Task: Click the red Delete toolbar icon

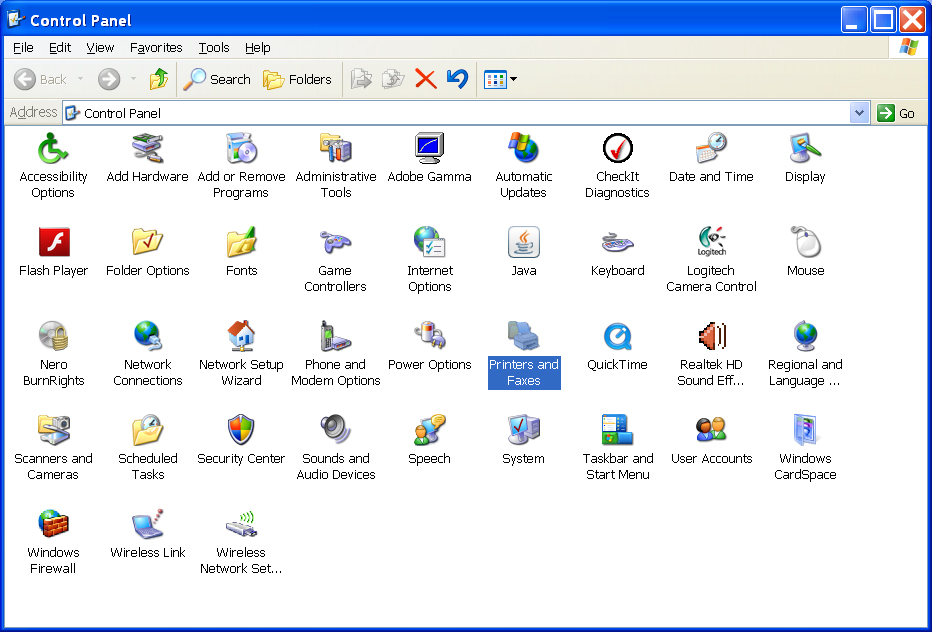Action: coord(426,79)
